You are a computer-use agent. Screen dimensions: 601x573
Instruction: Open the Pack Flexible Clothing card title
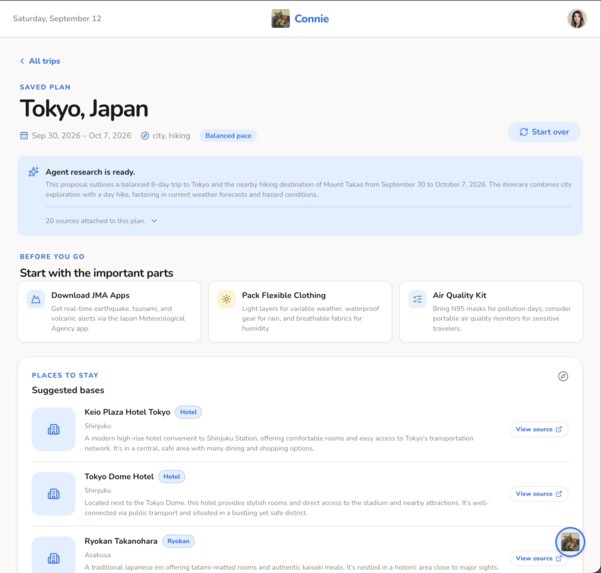284,295
